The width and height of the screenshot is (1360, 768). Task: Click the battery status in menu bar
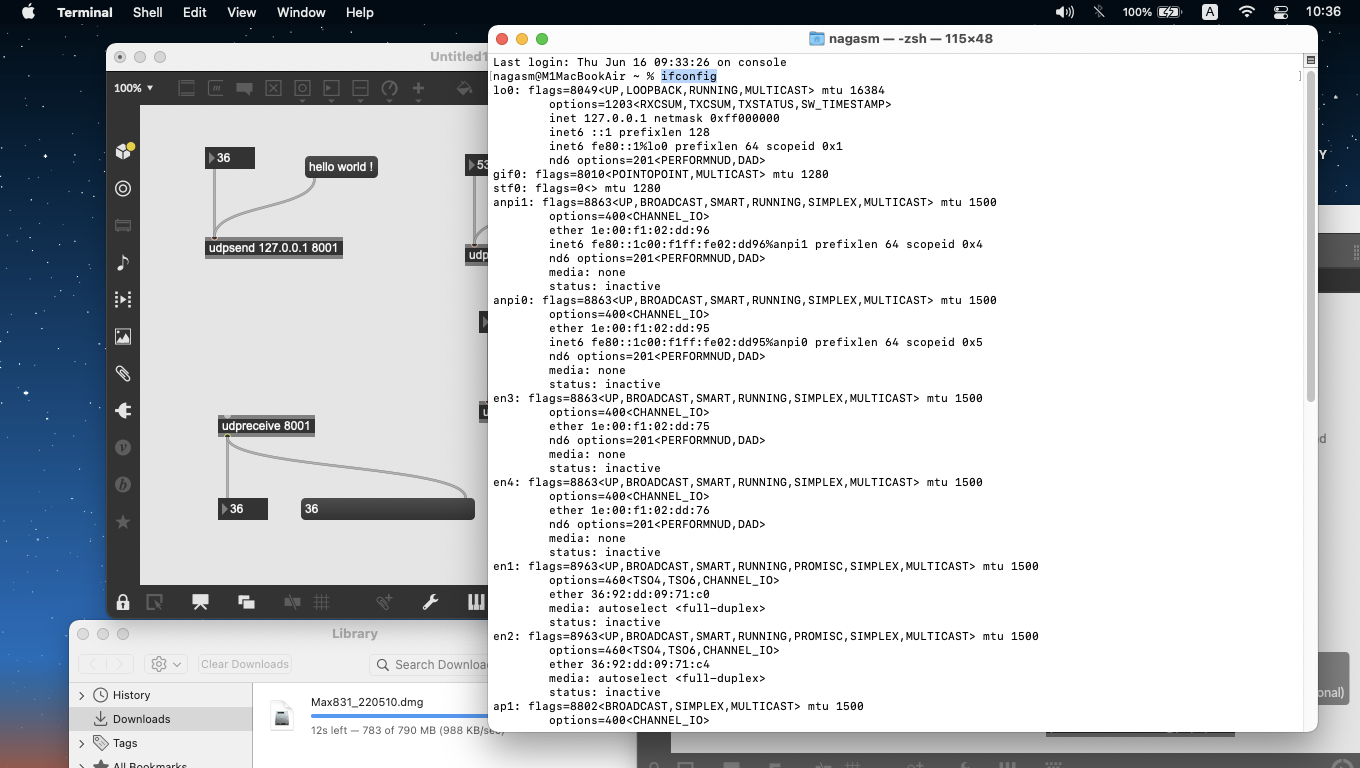[1151, 12]
